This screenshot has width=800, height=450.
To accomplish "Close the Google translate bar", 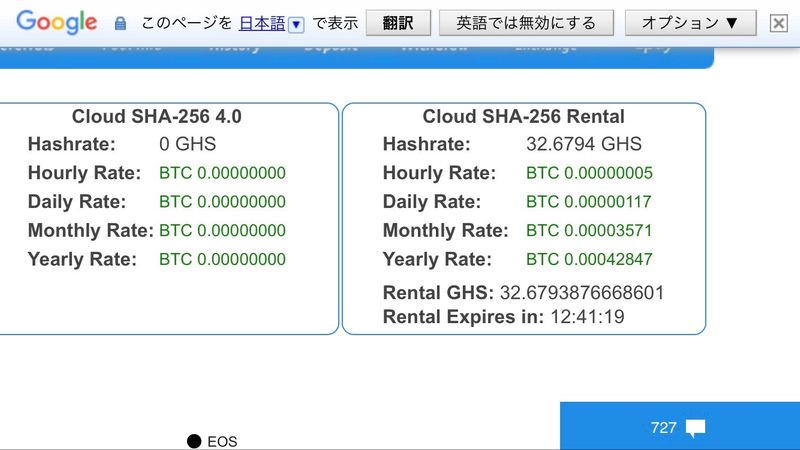I will point(778,23).
